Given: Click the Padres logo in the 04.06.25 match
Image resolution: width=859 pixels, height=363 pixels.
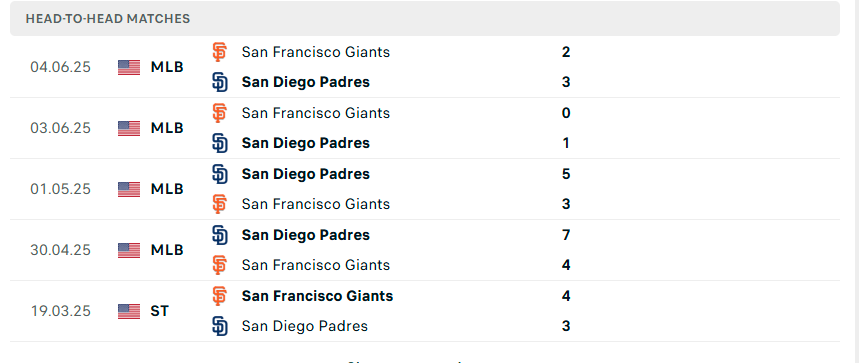Looking at the screenshot, I should click(x=219, y=82).
